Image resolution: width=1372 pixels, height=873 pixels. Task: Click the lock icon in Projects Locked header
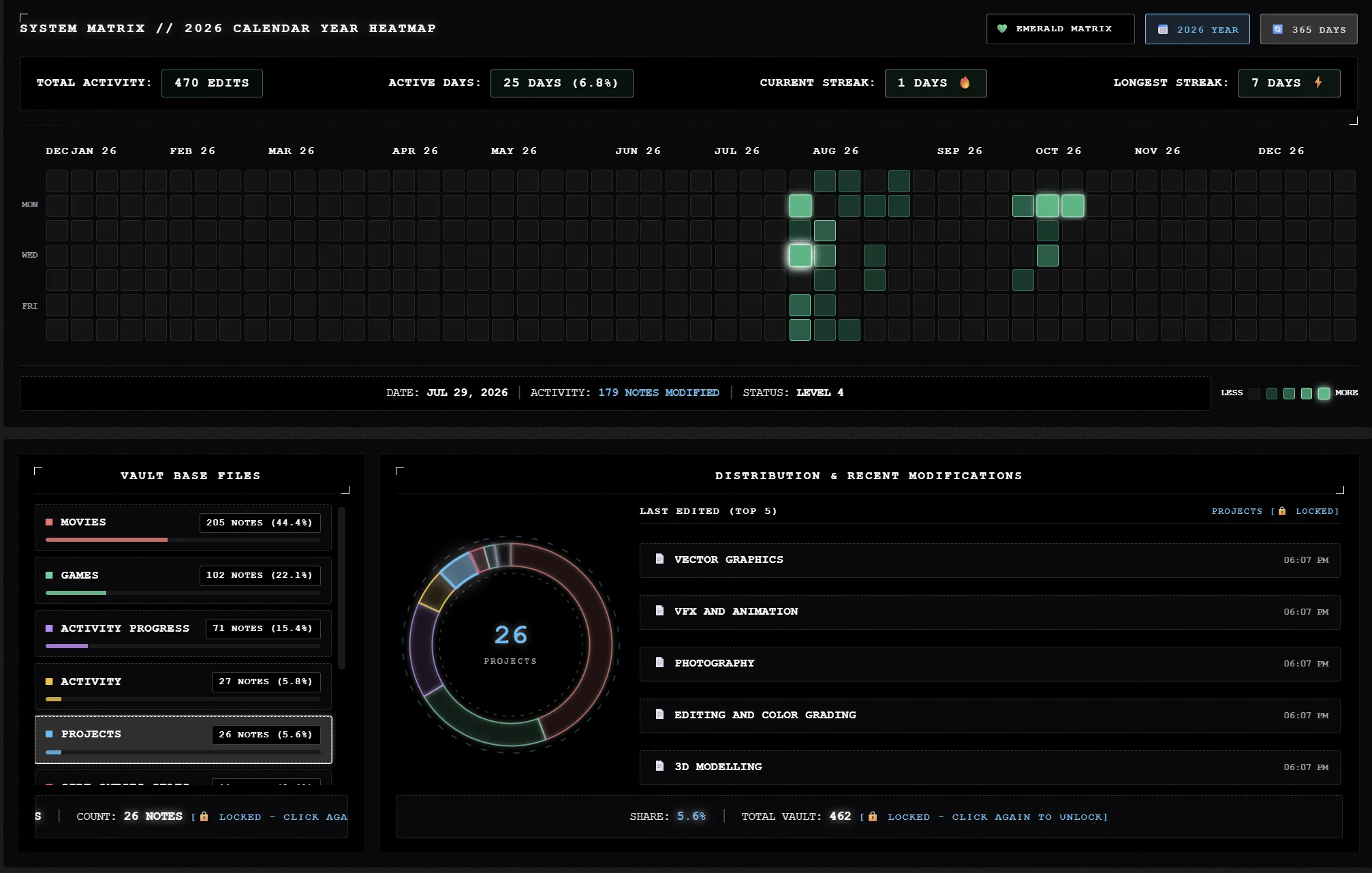click(x=1282, y=511)
